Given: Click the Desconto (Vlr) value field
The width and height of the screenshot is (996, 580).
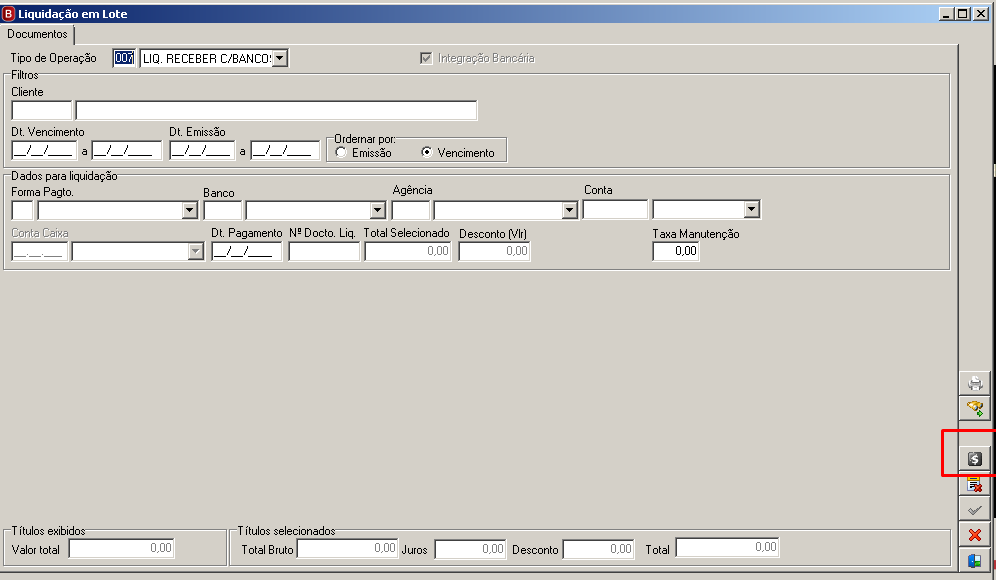Looking at the screenshot, I should pyautogui.click(x=494, y=252).
